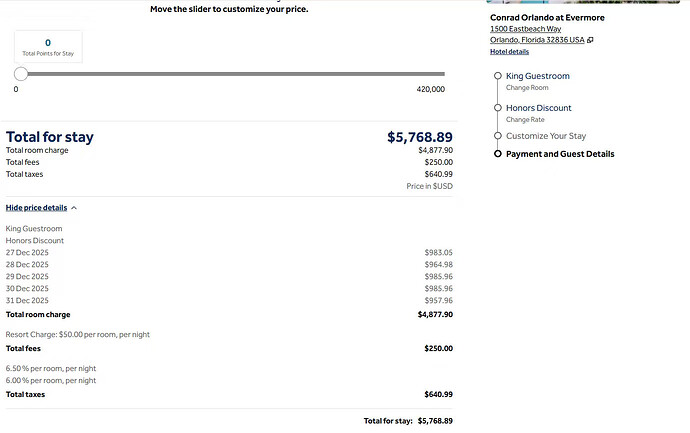The width and height of the screenshot is (690, 433).
Task: Select the King Guestroom step circle
Action: click(x=498, y=76)
